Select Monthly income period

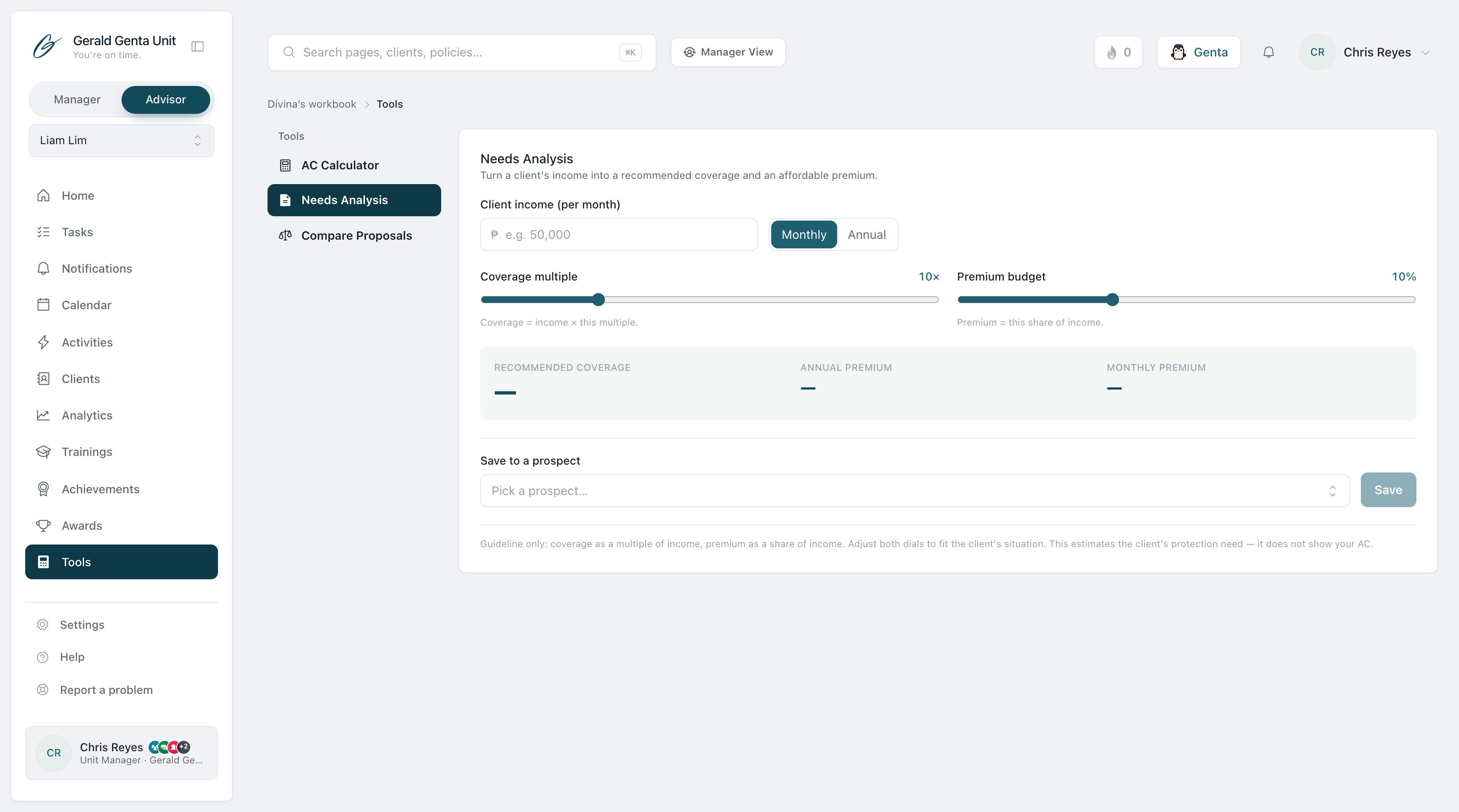(x=804, y=234)
